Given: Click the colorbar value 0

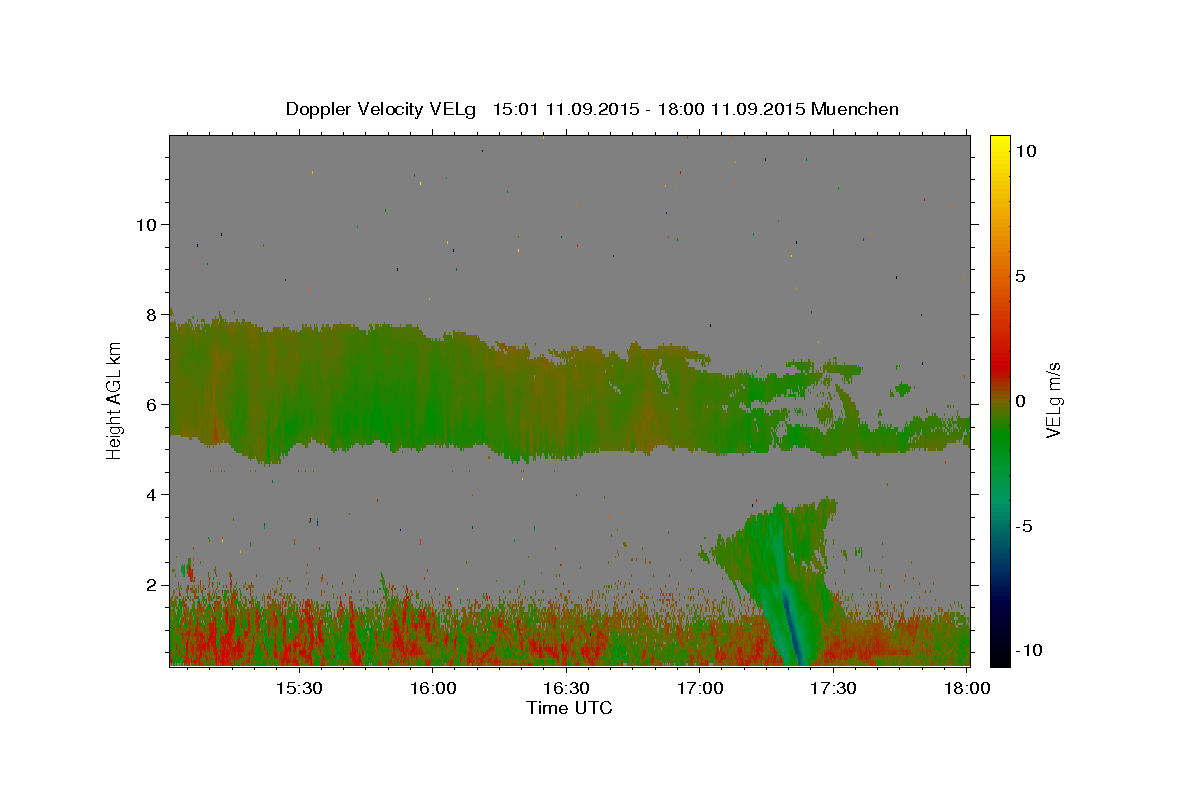Looking at the screenshot, I should 1020,401.
